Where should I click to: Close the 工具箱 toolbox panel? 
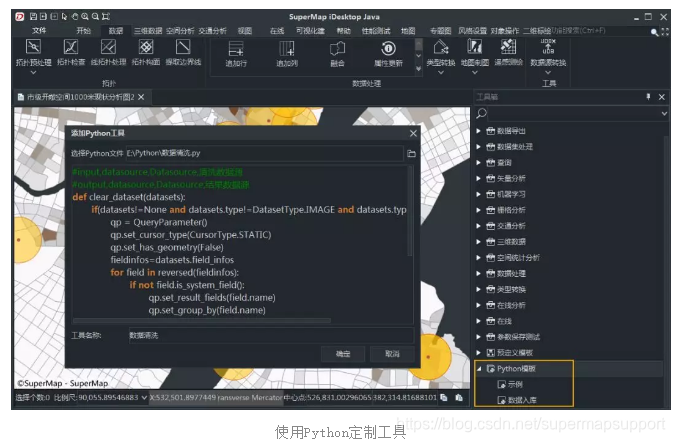pyautogui.click(x=662, y=97)
